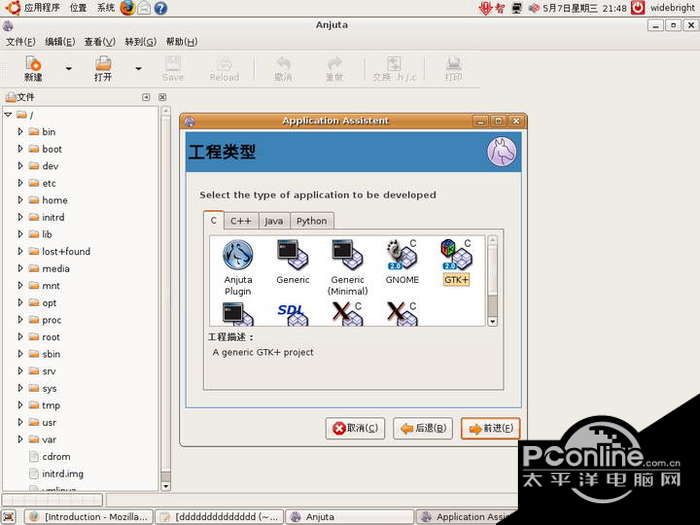The height and width of the screenshot is (525, 700).
Task: Open the 文件(F) menu
Action: [x=21, y=42]
